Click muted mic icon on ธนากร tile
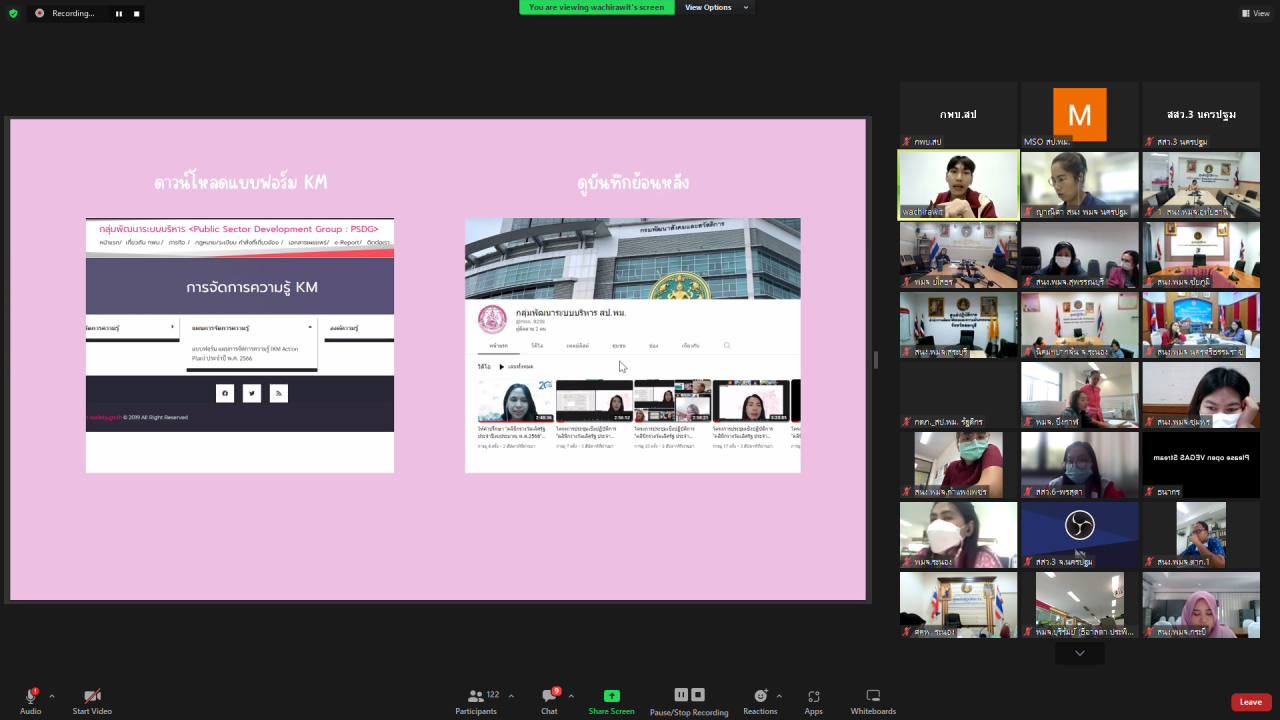 pos(1150,492)
